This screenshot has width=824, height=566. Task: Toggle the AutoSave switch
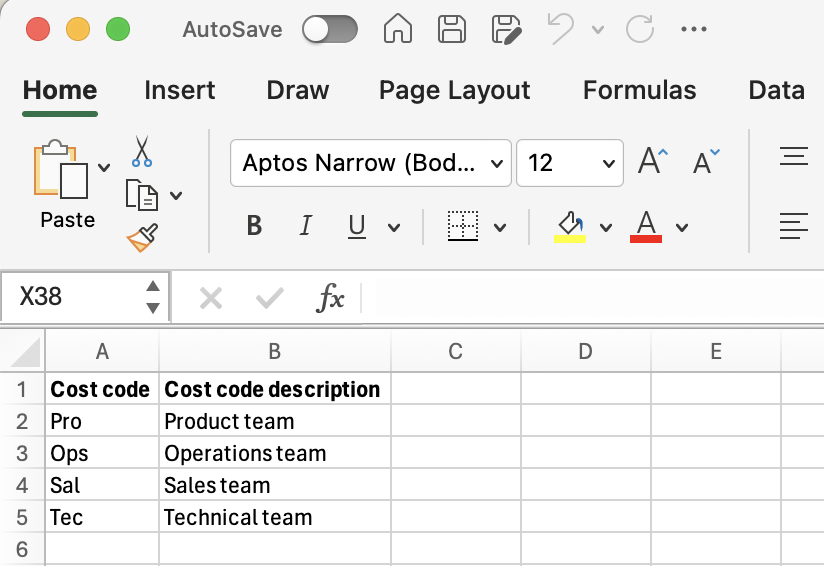click(330, 30)
